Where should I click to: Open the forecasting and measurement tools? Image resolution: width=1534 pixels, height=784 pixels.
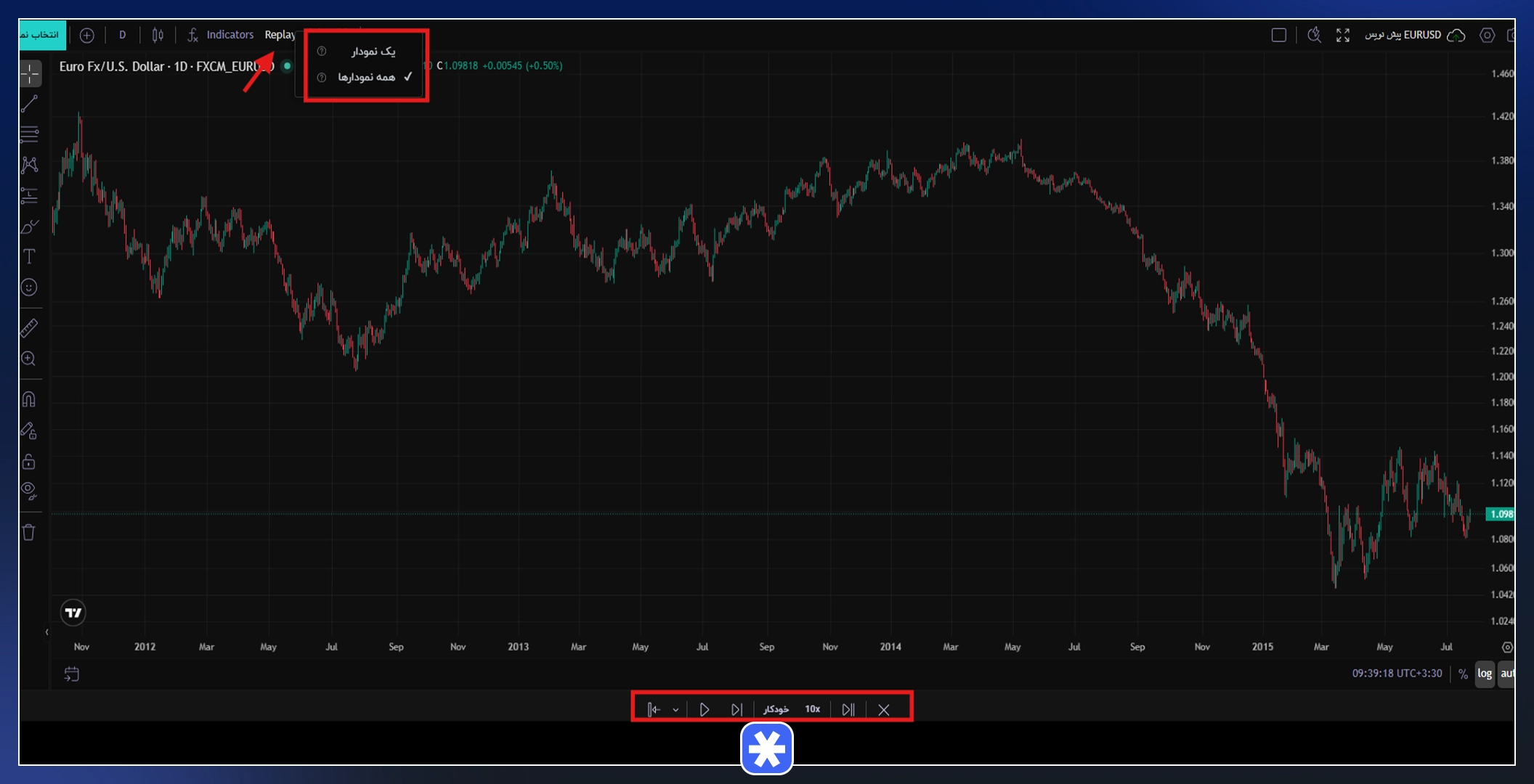click(30, 195)
